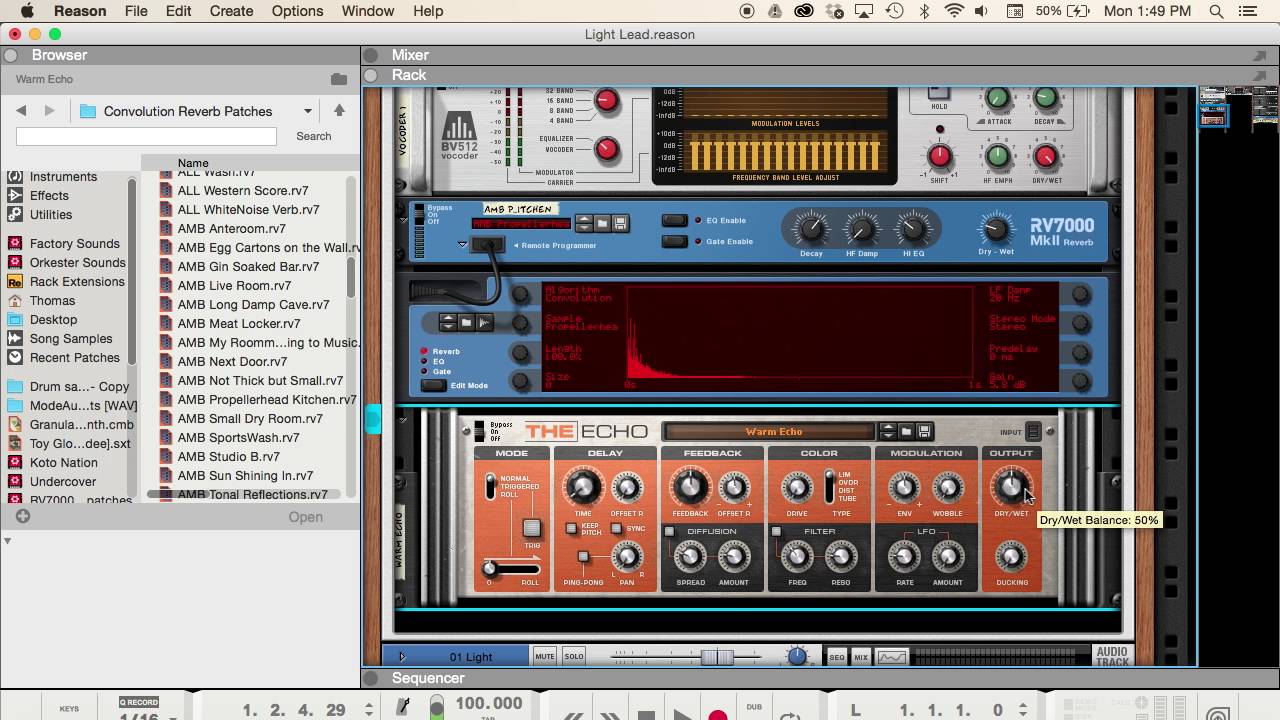The image size is (1280, 720).
Task: Click the Open button in Browser
Action: [306, 517]
